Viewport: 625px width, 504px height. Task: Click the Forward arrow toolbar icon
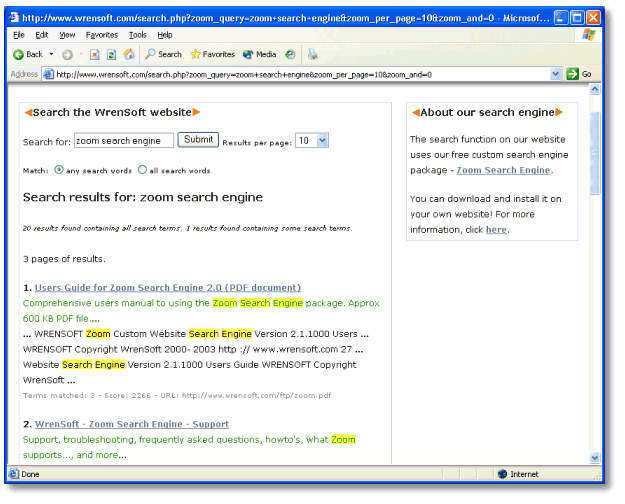(x=67, y=55)
